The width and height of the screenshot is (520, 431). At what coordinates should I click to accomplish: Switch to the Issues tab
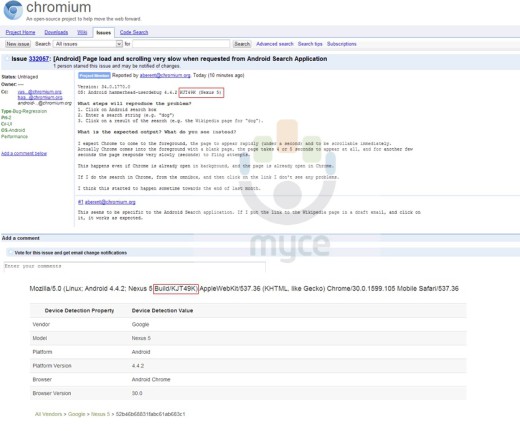pyautogui.click(x=103, y=33)
